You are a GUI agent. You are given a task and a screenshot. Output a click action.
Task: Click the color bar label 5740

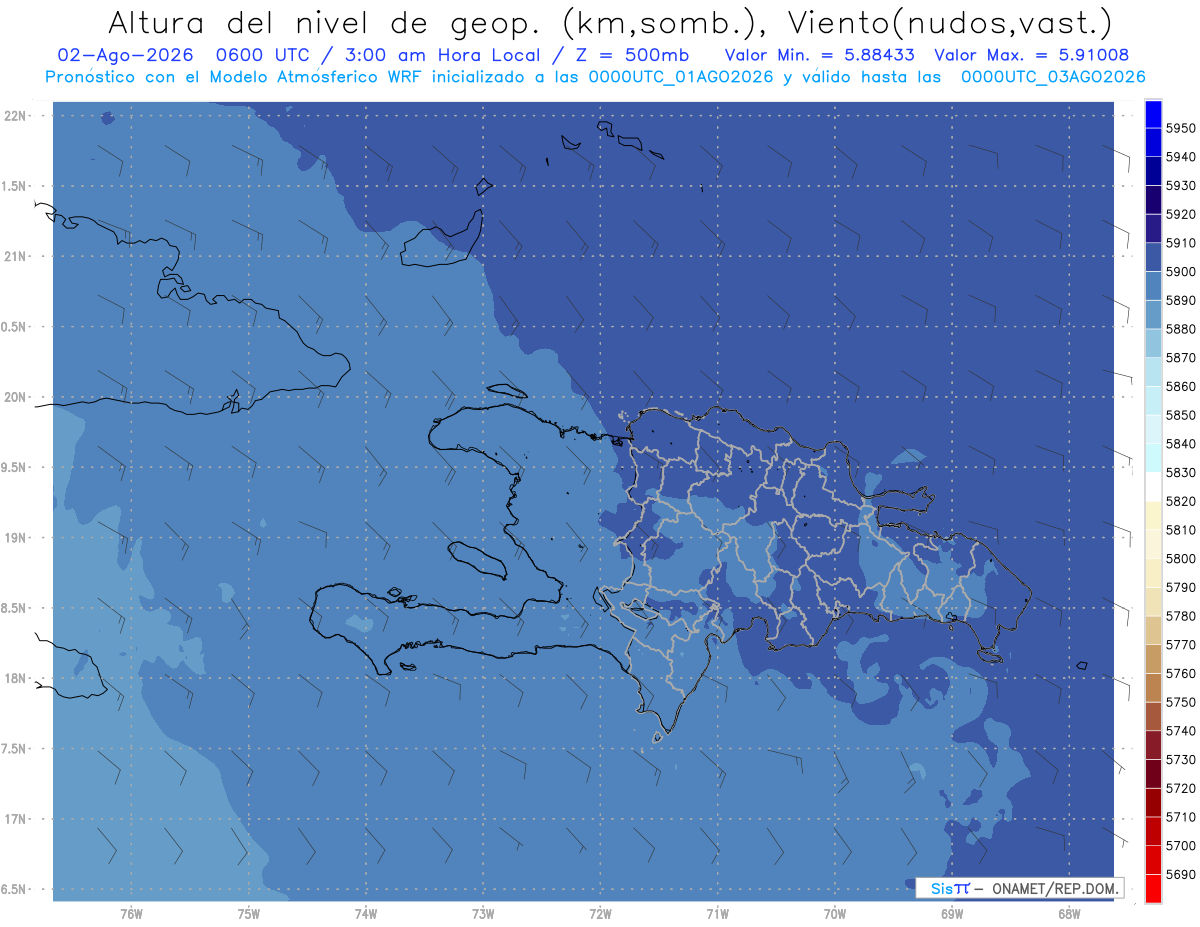1181,731
